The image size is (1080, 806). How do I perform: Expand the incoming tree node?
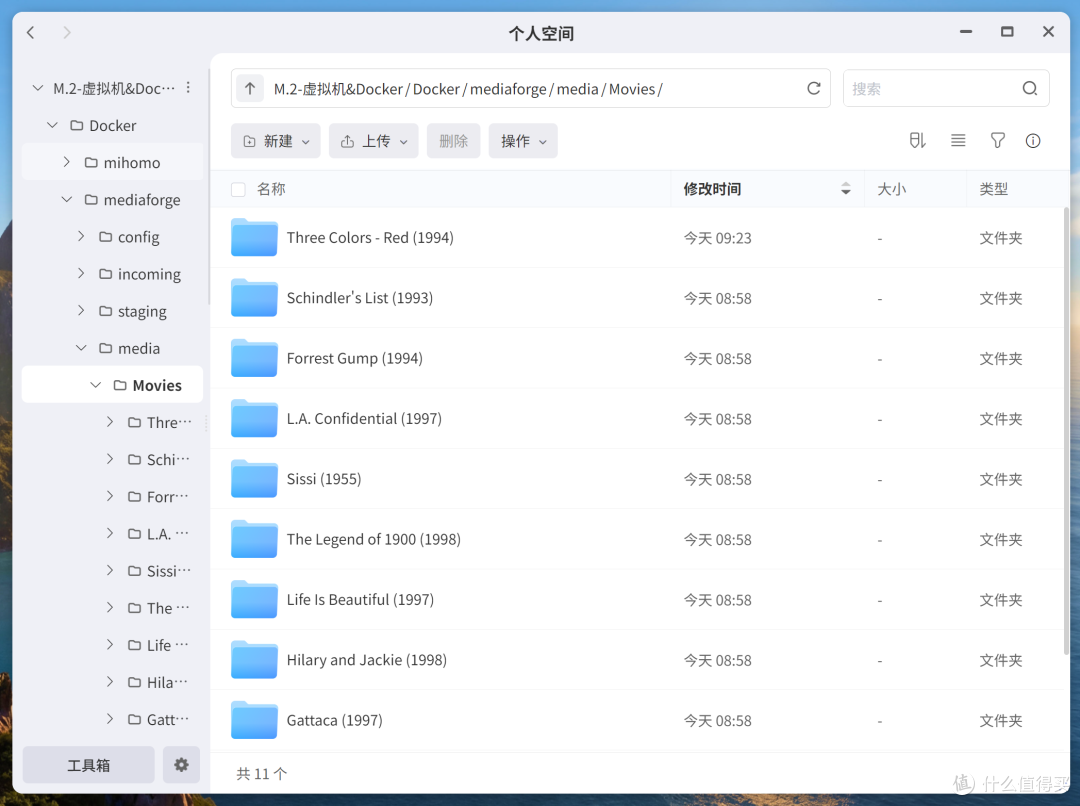pyautogui.click(x=81, y=273)
